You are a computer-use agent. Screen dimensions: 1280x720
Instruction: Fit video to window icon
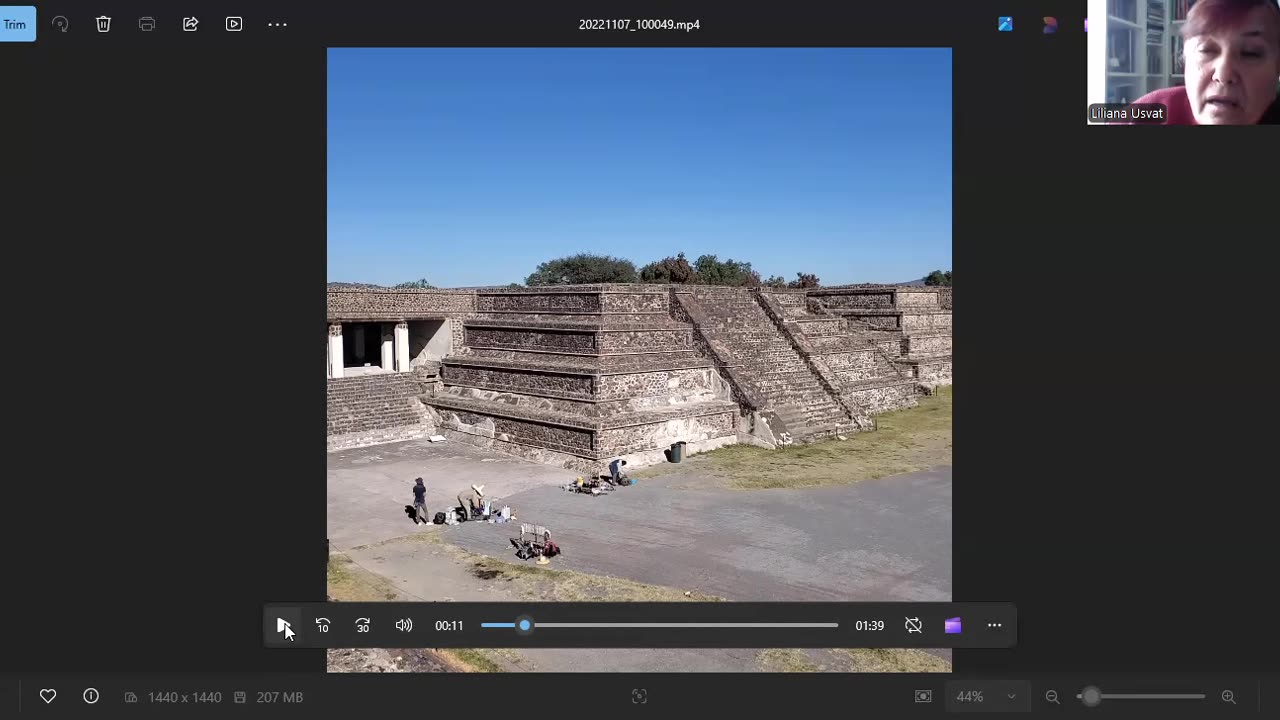(x=923, y=697)
